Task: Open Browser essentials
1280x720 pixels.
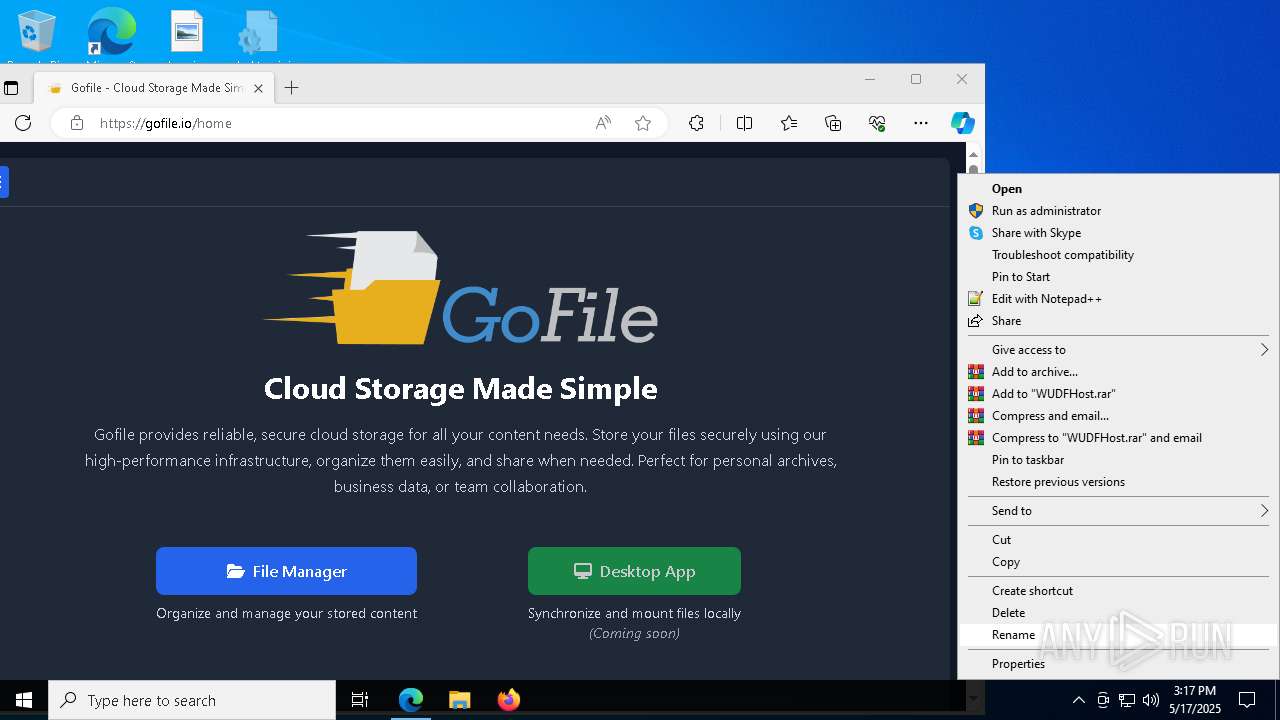Action: click(877, 123)
